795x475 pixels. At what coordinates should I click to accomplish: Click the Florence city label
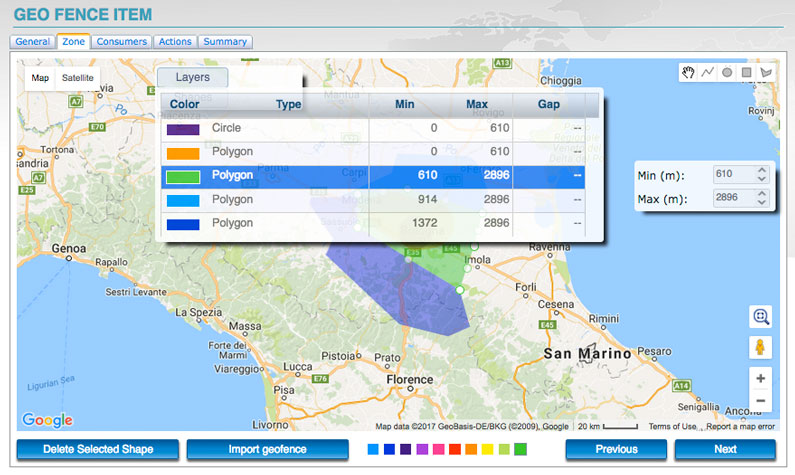coord(410,380)
